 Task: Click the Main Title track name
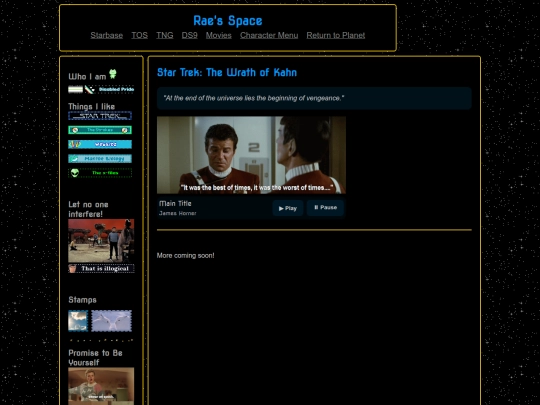175,204
